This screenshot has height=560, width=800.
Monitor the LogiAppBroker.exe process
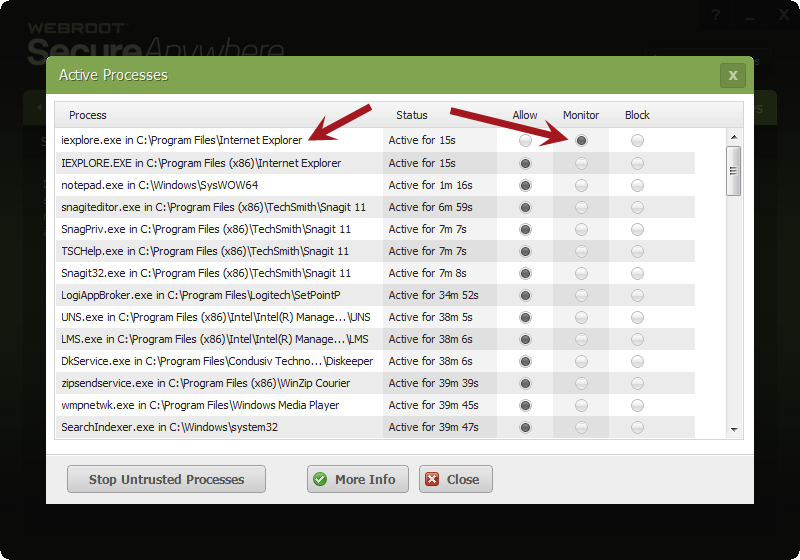click(581, 295)
